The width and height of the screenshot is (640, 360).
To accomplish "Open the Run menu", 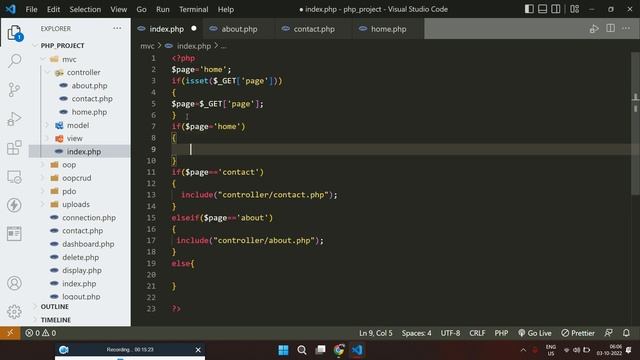I will 162,9.
